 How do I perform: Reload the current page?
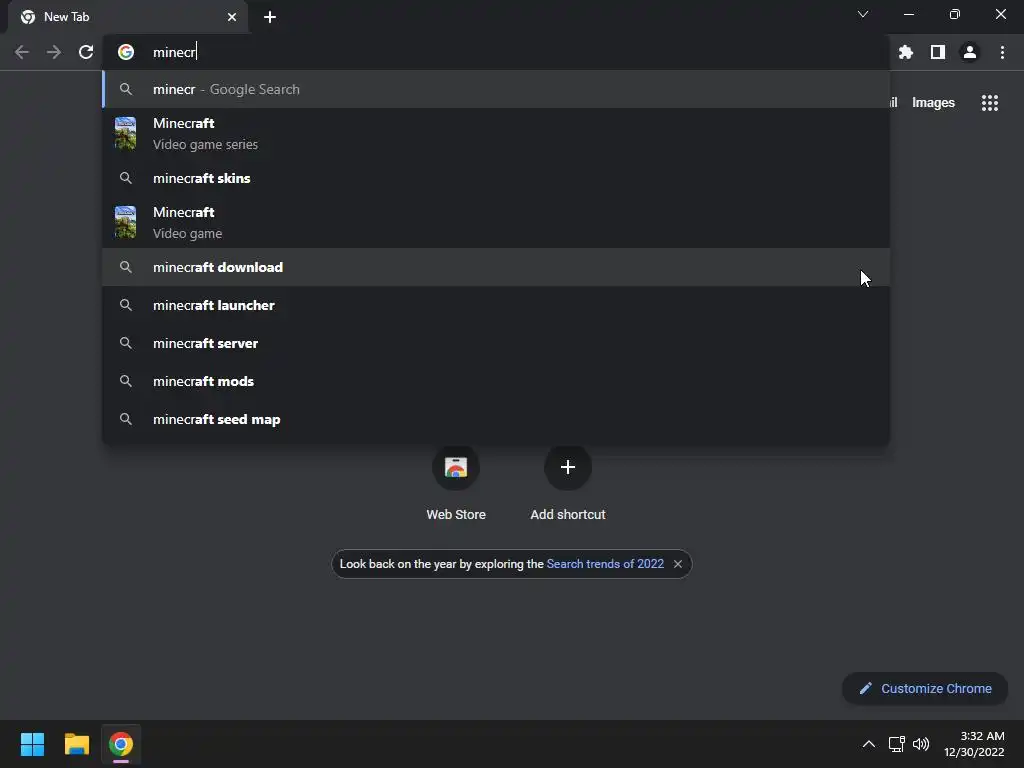tap(86, 52)
